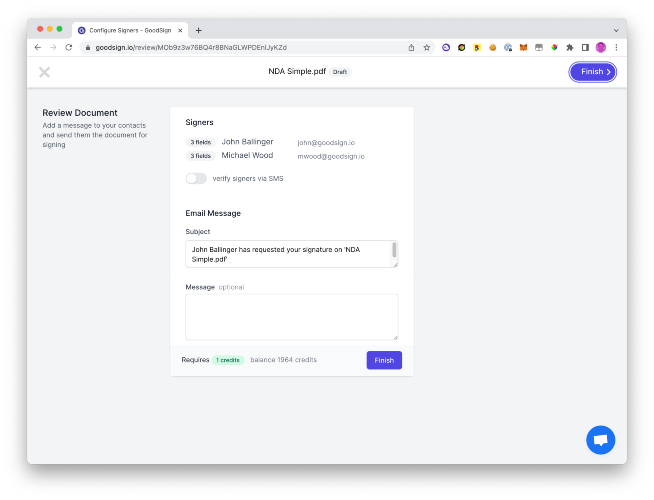
Task: Click the balance 1964 credits text
Action: pos(284,360)
